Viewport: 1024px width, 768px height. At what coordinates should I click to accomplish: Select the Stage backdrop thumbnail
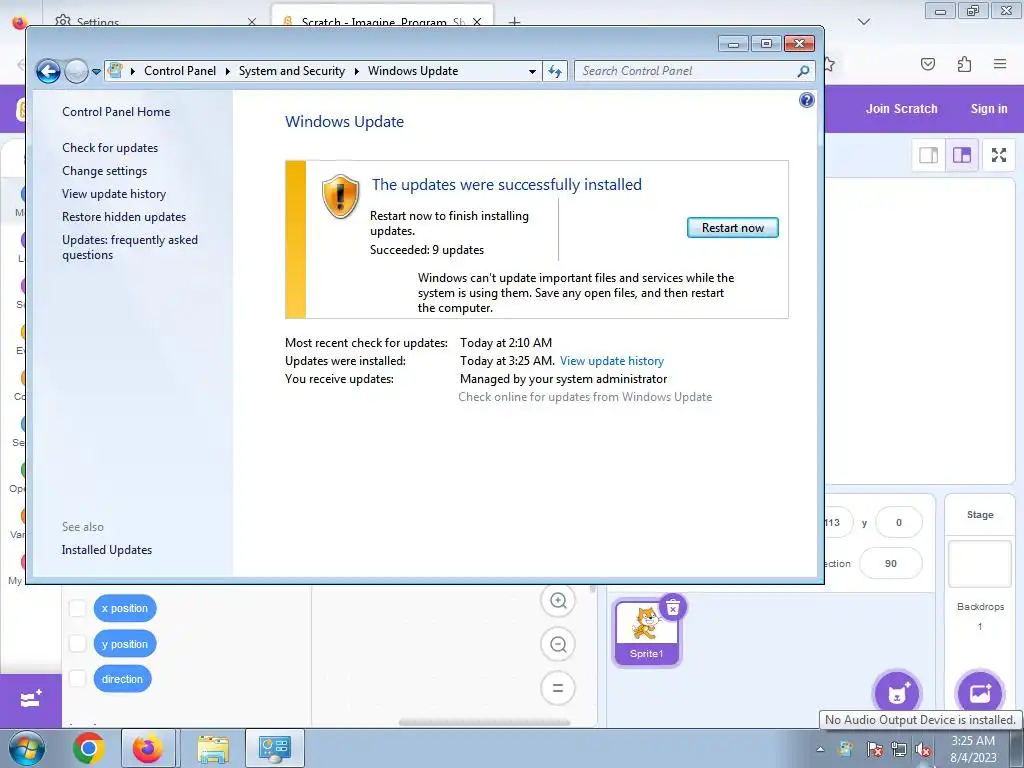coord(980,564)
